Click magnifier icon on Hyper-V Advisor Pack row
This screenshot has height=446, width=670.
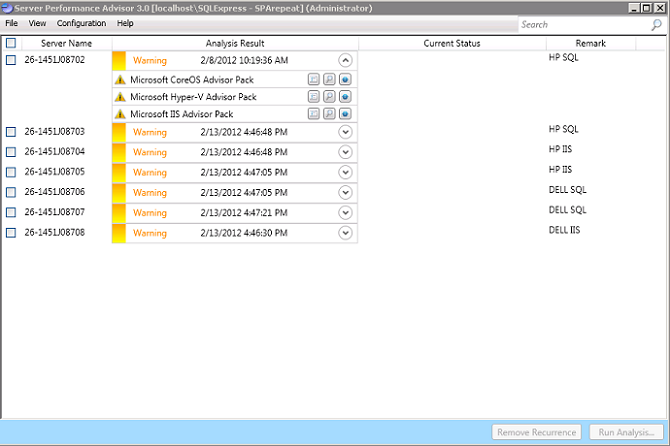pos(329,97)
